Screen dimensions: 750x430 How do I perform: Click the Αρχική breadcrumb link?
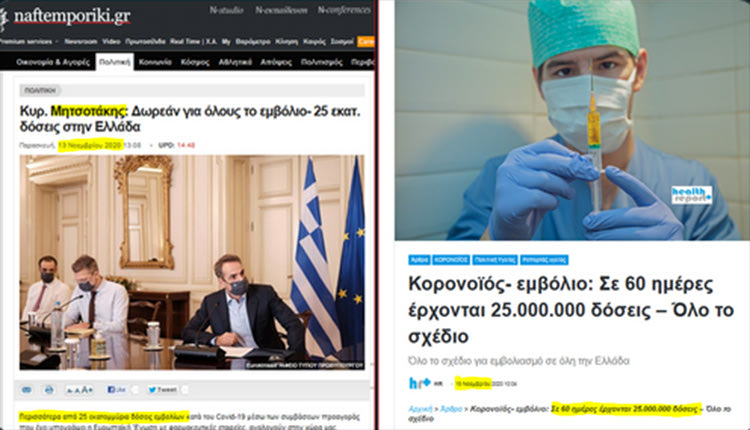[420, 409]
